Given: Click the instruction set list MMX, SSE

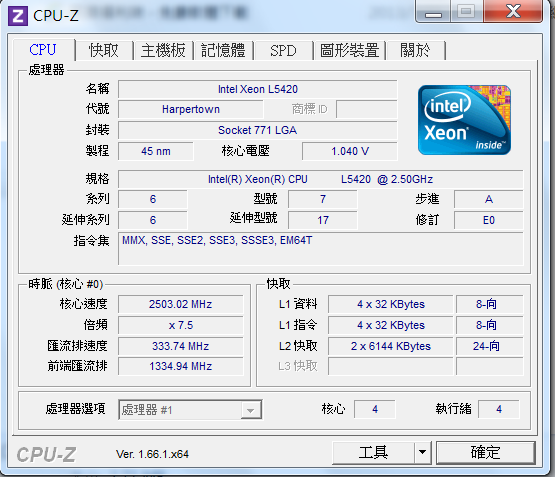Looking at the screenshot, I should (321, 249).
